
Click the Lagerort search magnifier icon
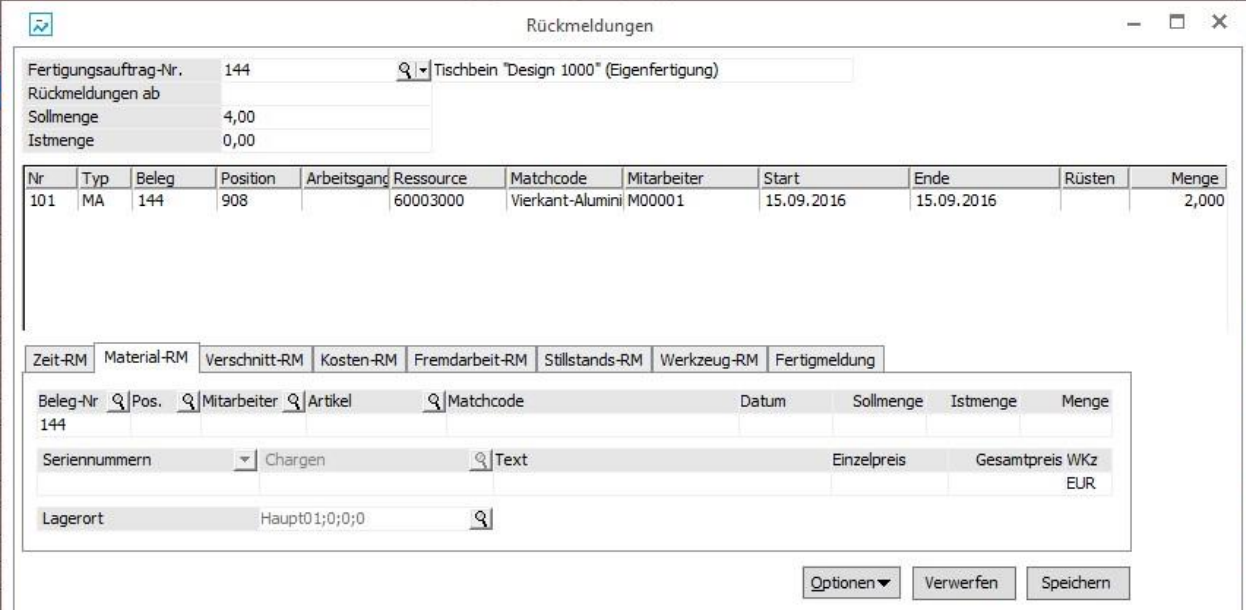click(481, 518)
